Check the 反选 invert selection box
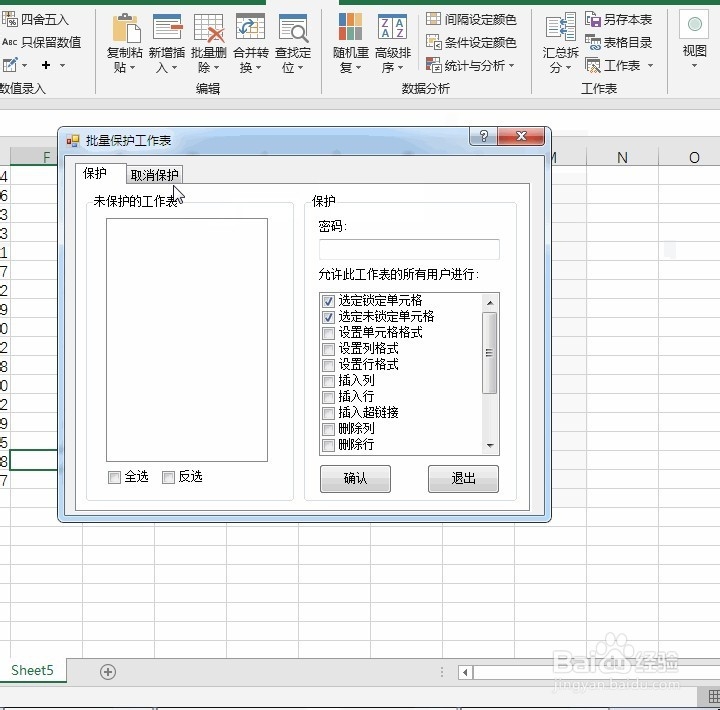The width and height of the screenshot is (720, 710). tap(169, 478)
